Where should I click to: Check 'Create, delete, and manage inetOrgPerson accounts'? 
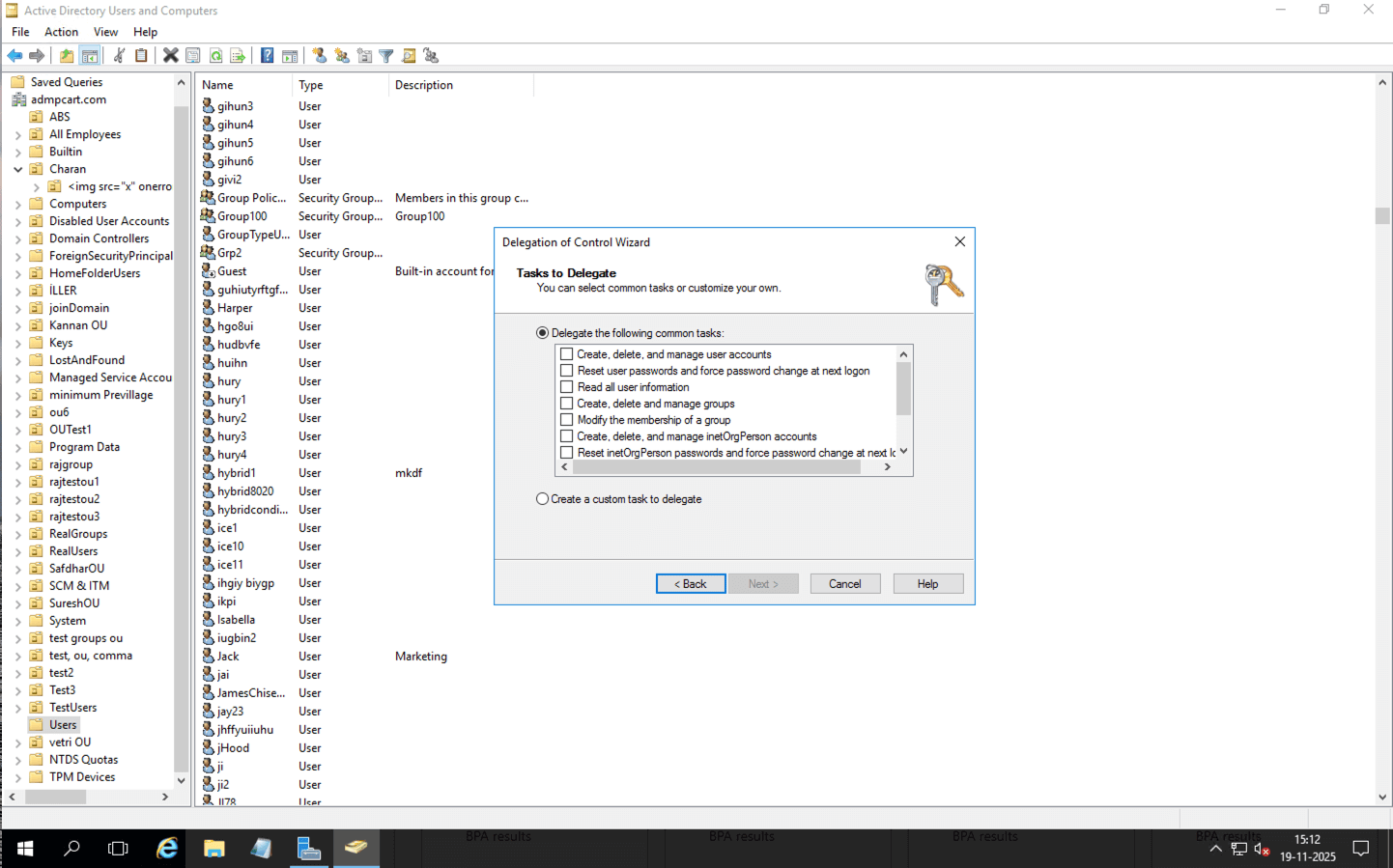point(567,436)
